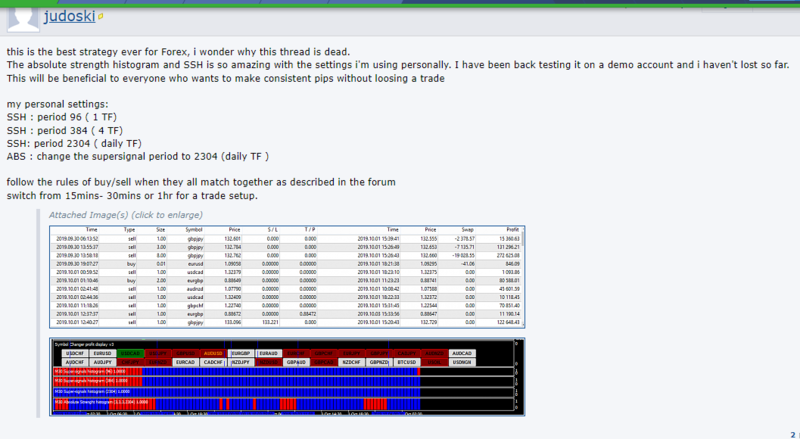Click the line starting "ABS : change the supersignal period"
This screenshot has width=800, height=439.
(x=138, y=157)
